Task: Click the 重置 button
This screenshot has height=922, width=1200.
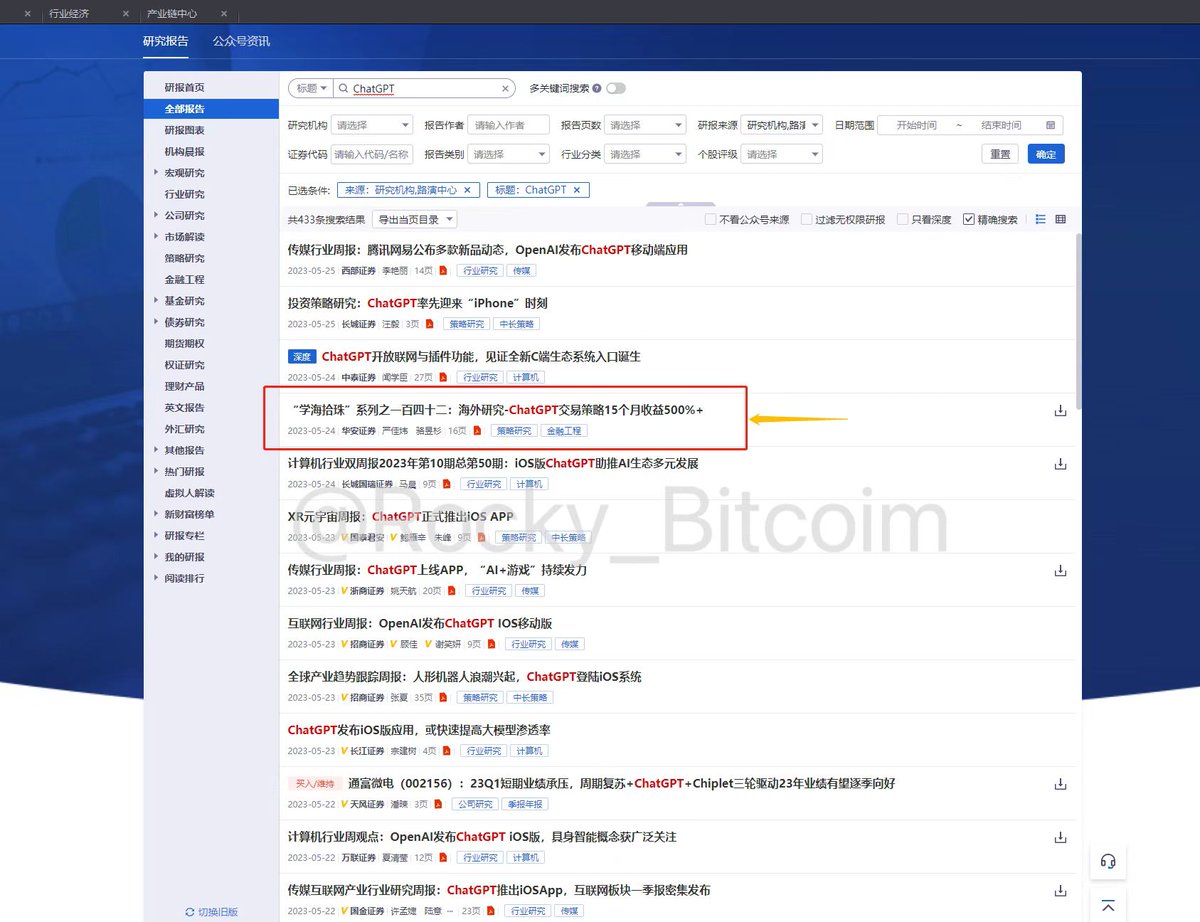Action: pyautogui.click(x=1000, y=155)
